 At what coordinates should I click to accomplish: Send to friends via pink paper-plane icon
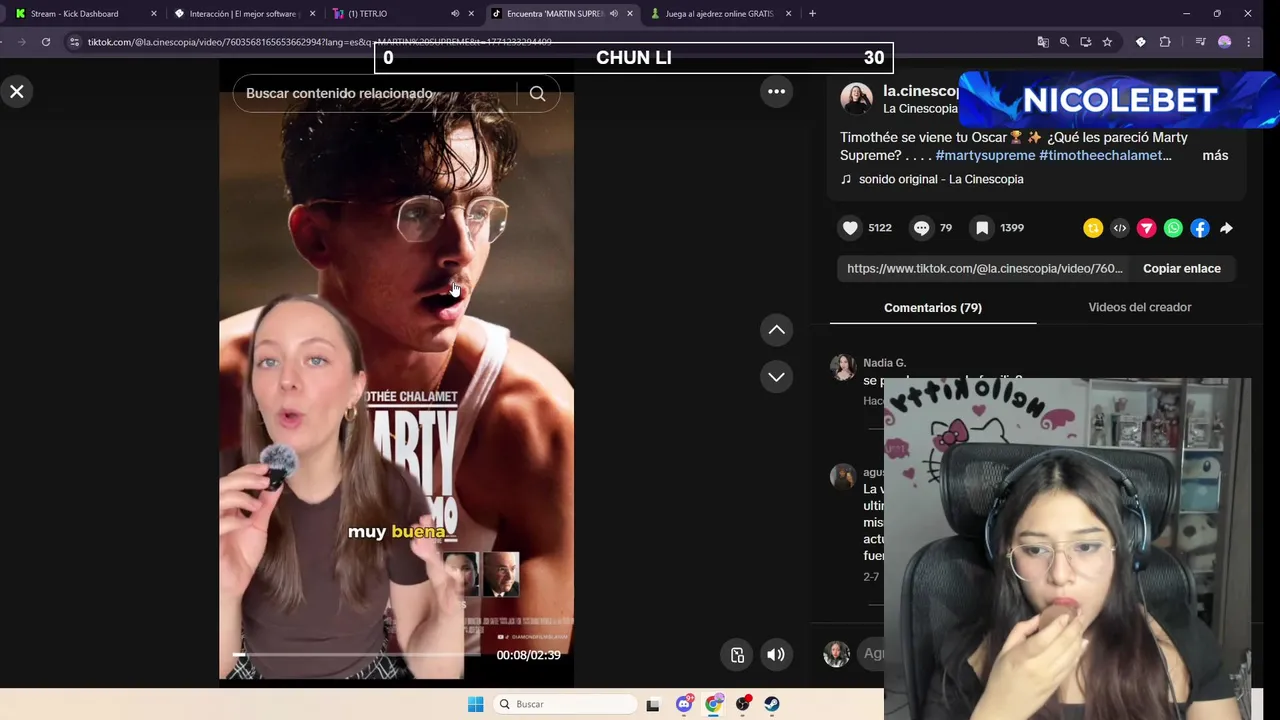click(1146, 228)
